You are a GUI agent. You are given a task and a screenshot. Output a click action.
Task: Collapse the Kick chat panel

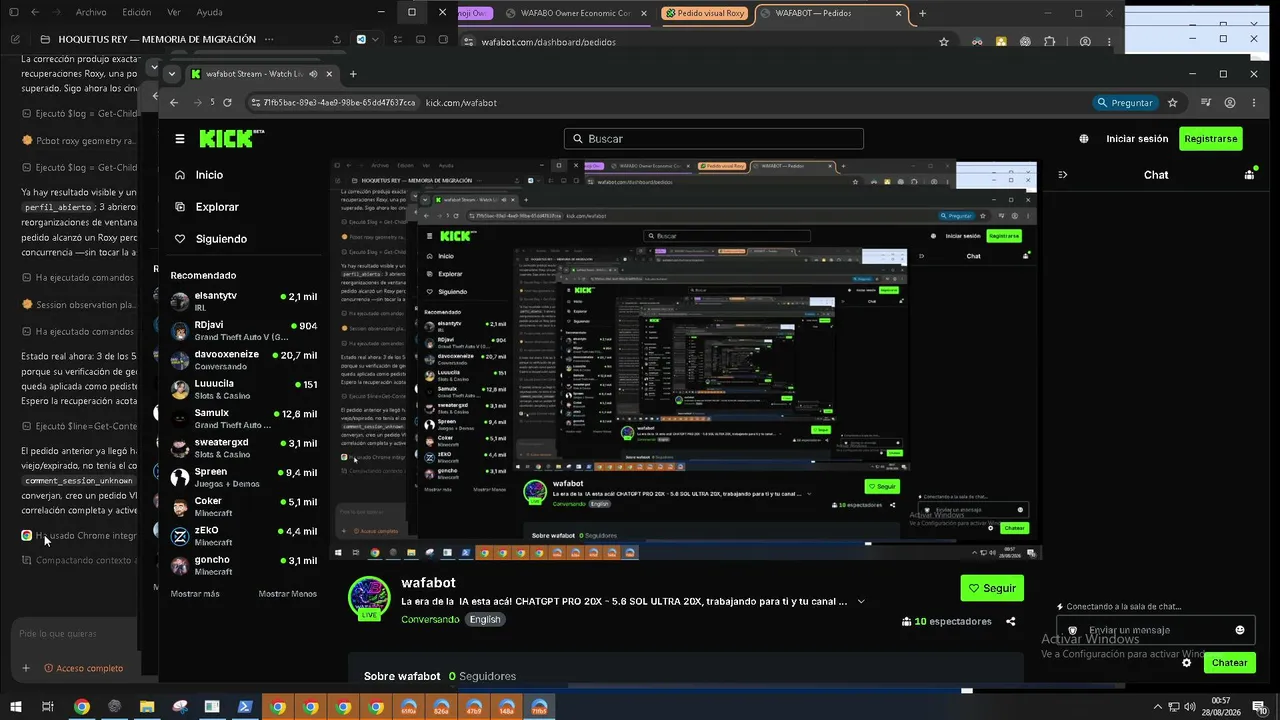(x=1062, y=175)
